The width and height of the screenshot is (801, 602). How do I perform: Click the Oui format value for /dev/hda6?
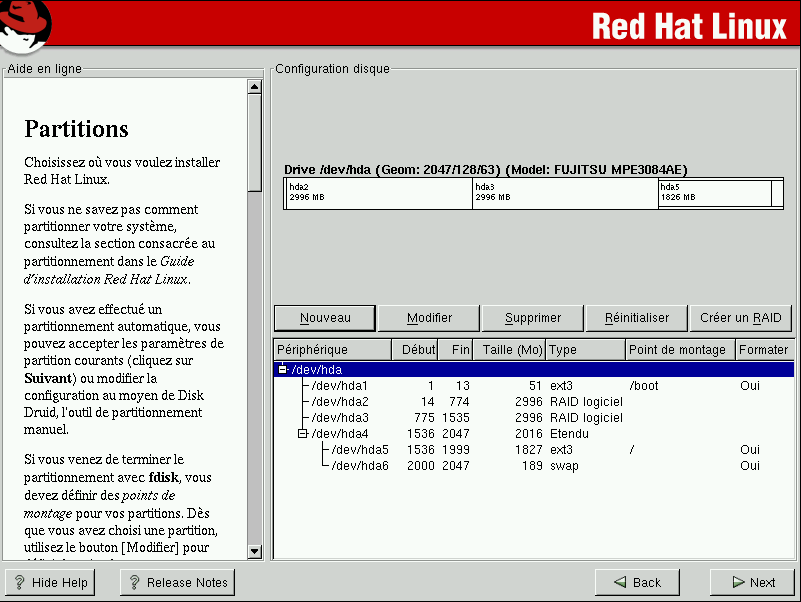[749, 466]
